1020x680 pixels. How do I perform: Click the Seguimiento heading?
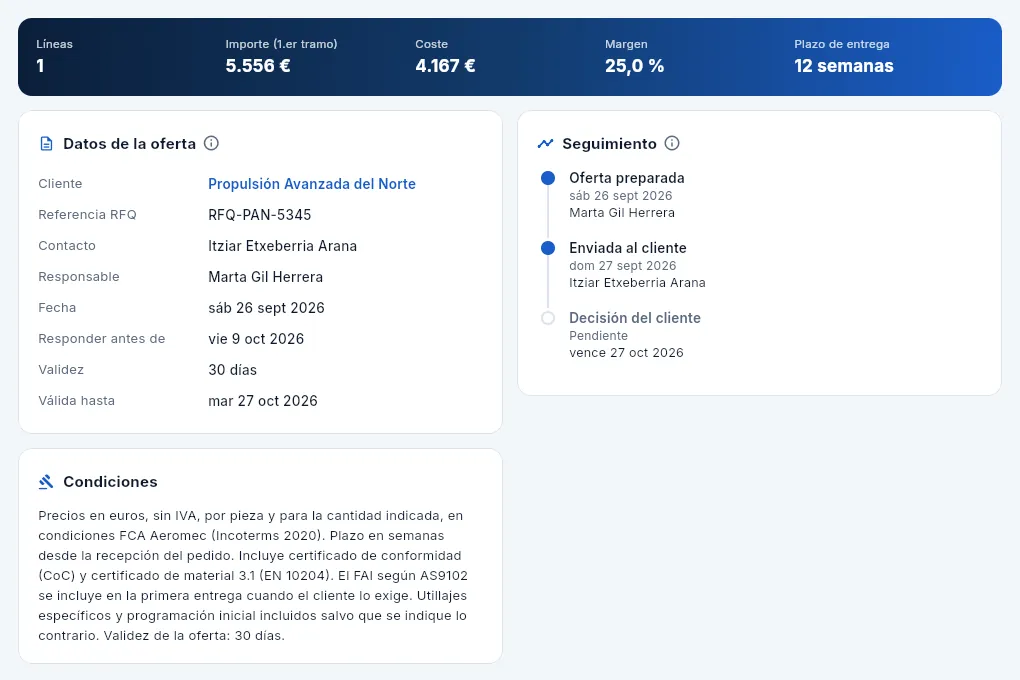pos(610,144)
